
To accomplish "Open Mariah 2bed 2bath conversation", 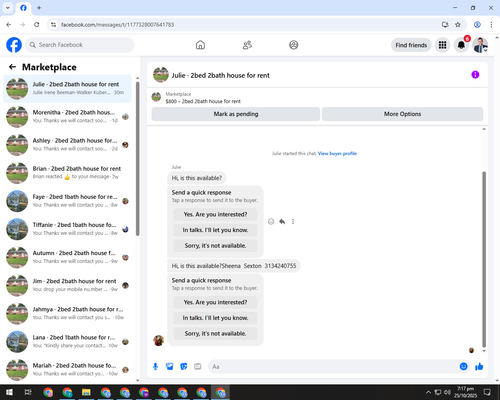I will click(x=68, y=370).
